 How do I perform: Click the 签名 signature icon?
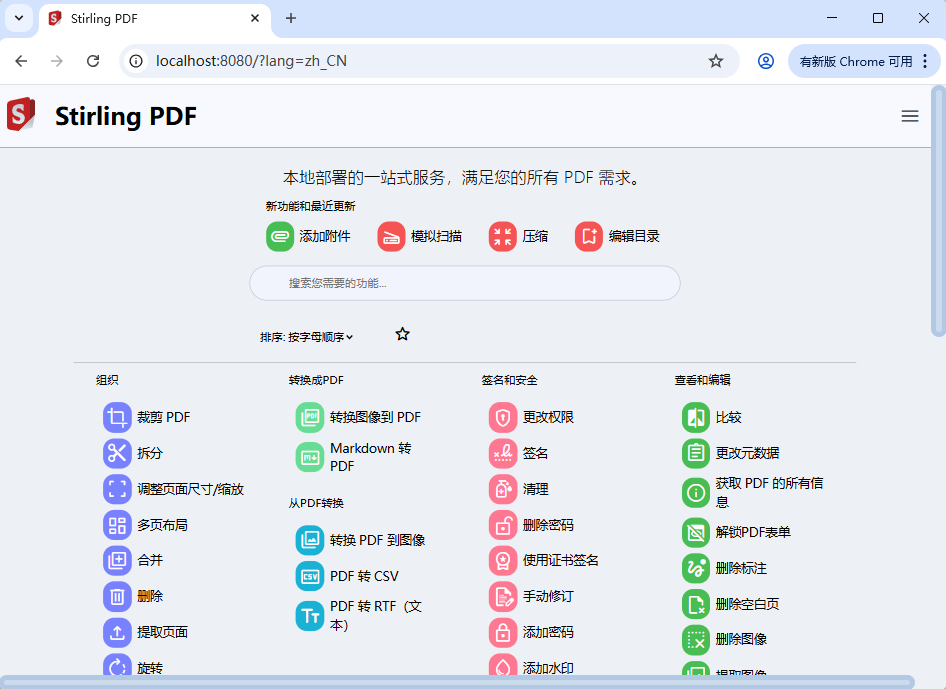[503, 453]
